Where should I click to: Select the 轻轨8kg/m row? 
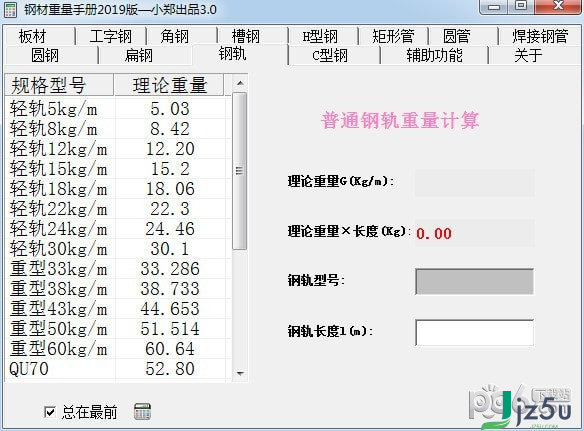[x=117, y=129]
